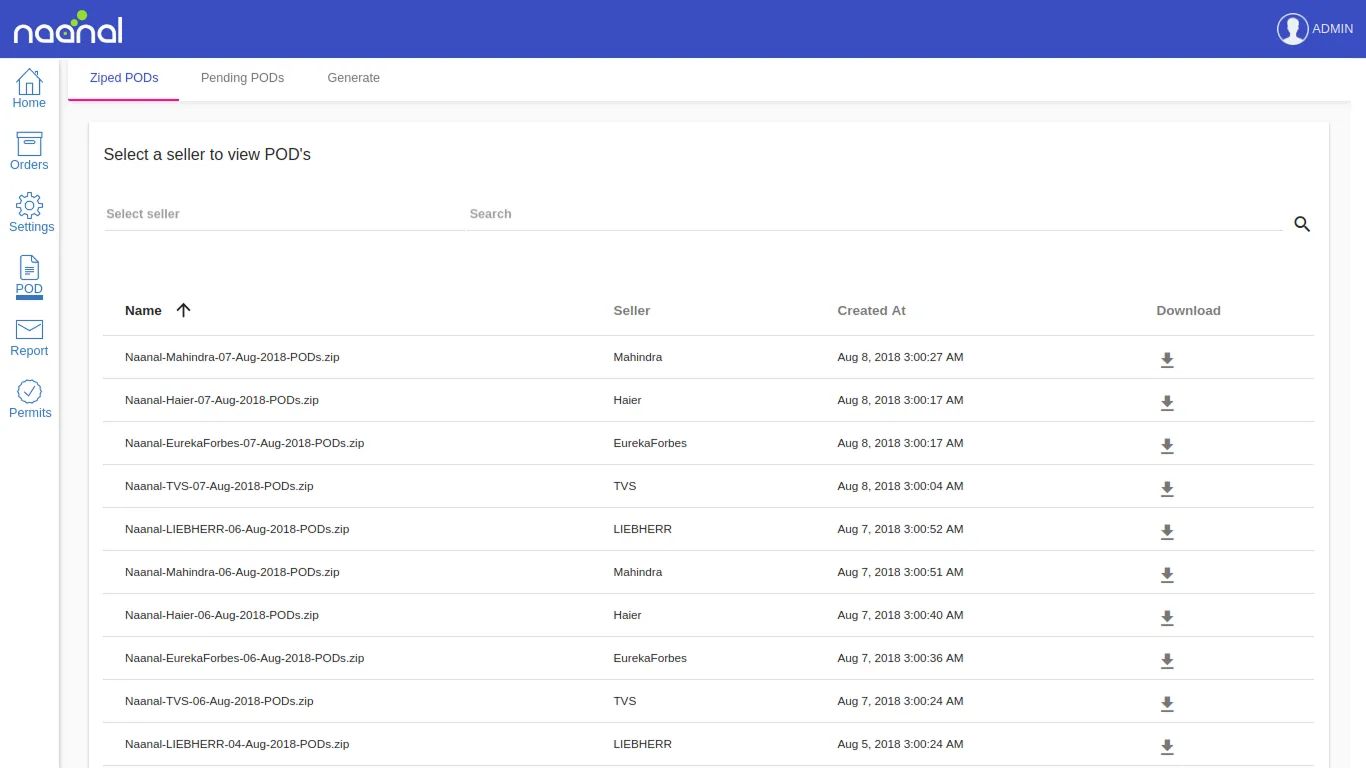
Task: Open the Orders section from the sidebar
Action: coord(29,150)
